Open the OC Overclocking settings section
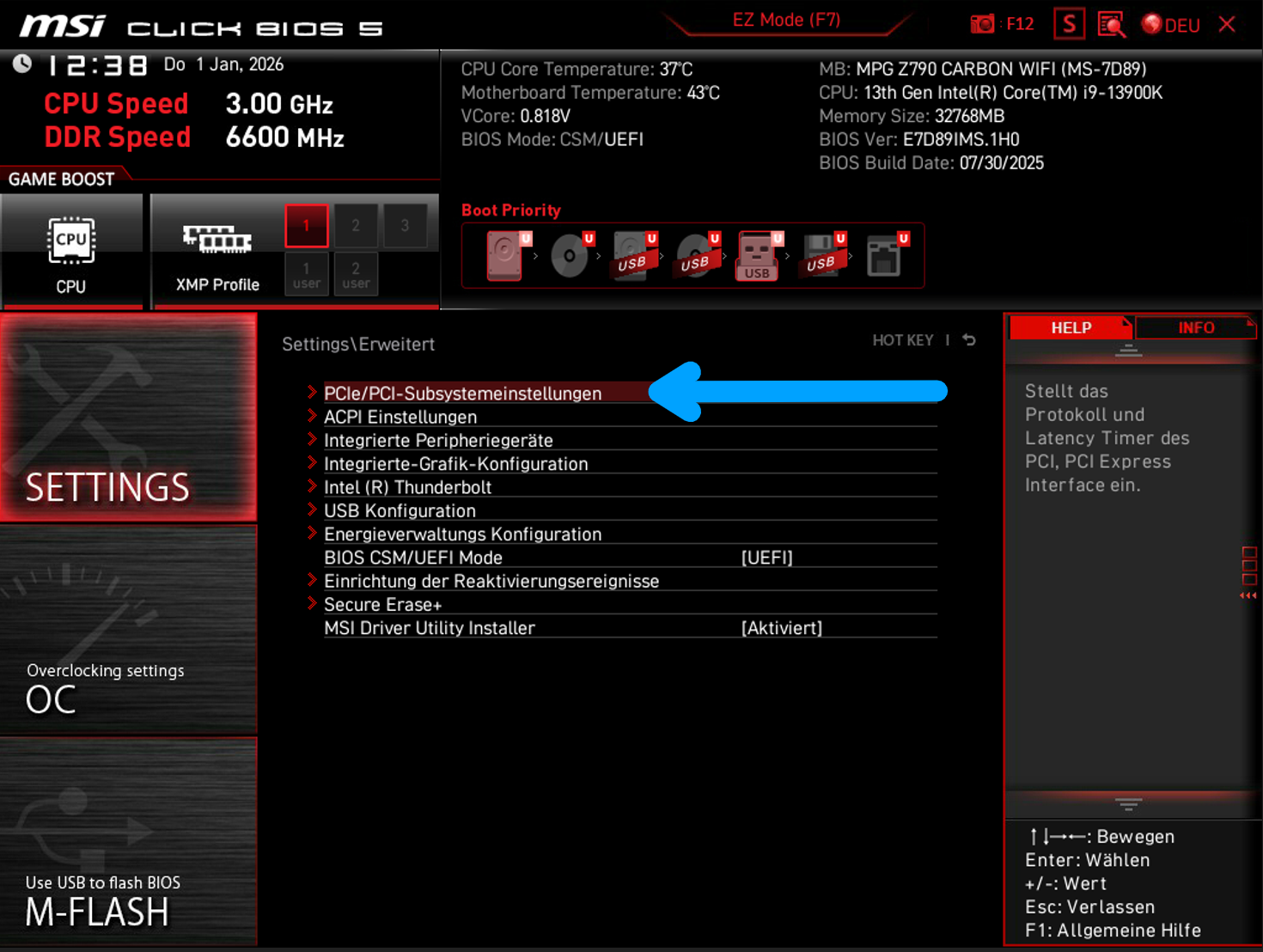Viewport: 1263px width, 952px height. click(x=129, y=630)
